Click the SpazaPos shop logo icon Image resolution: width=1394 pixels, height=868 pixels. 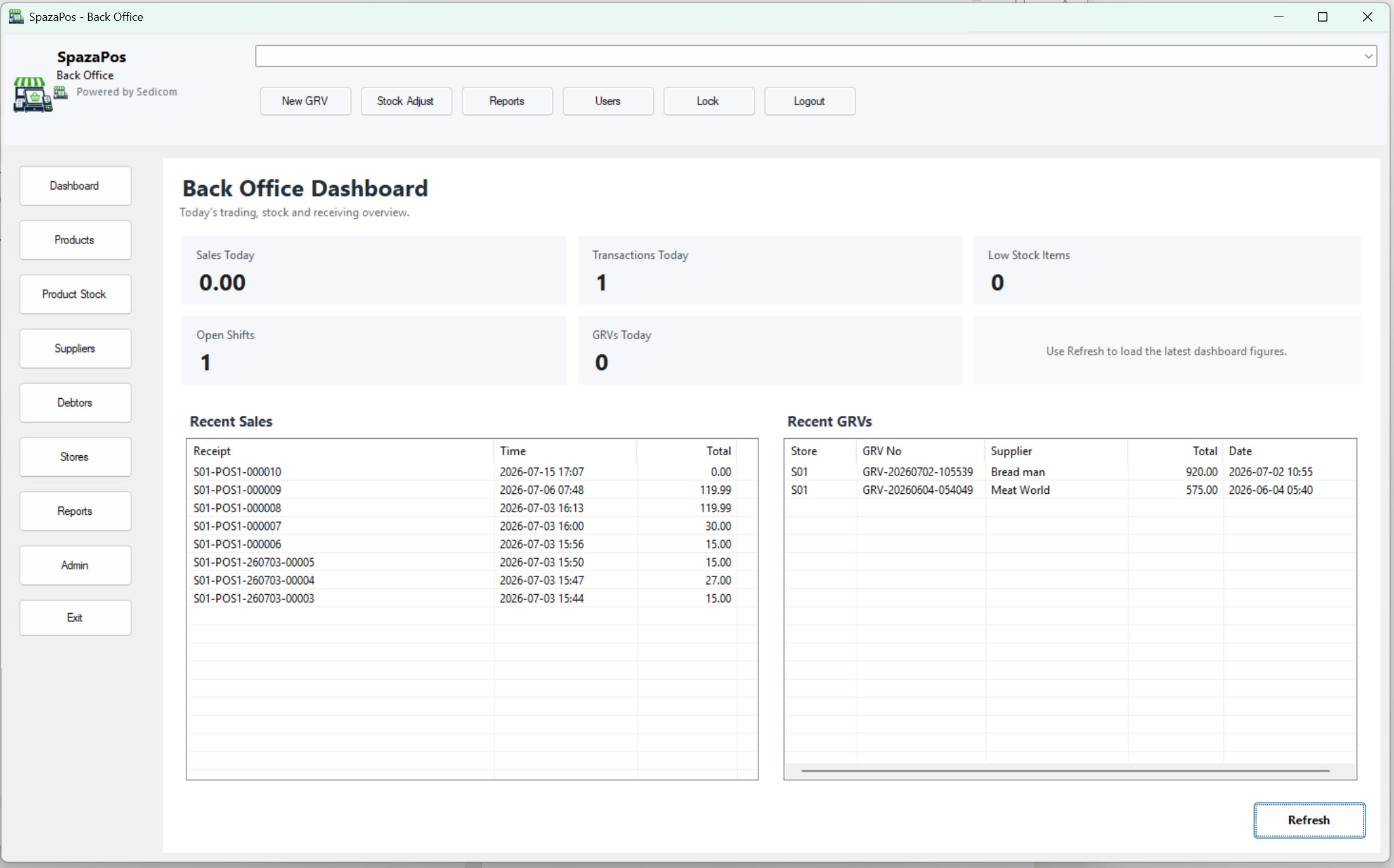[x=32, y=95]
